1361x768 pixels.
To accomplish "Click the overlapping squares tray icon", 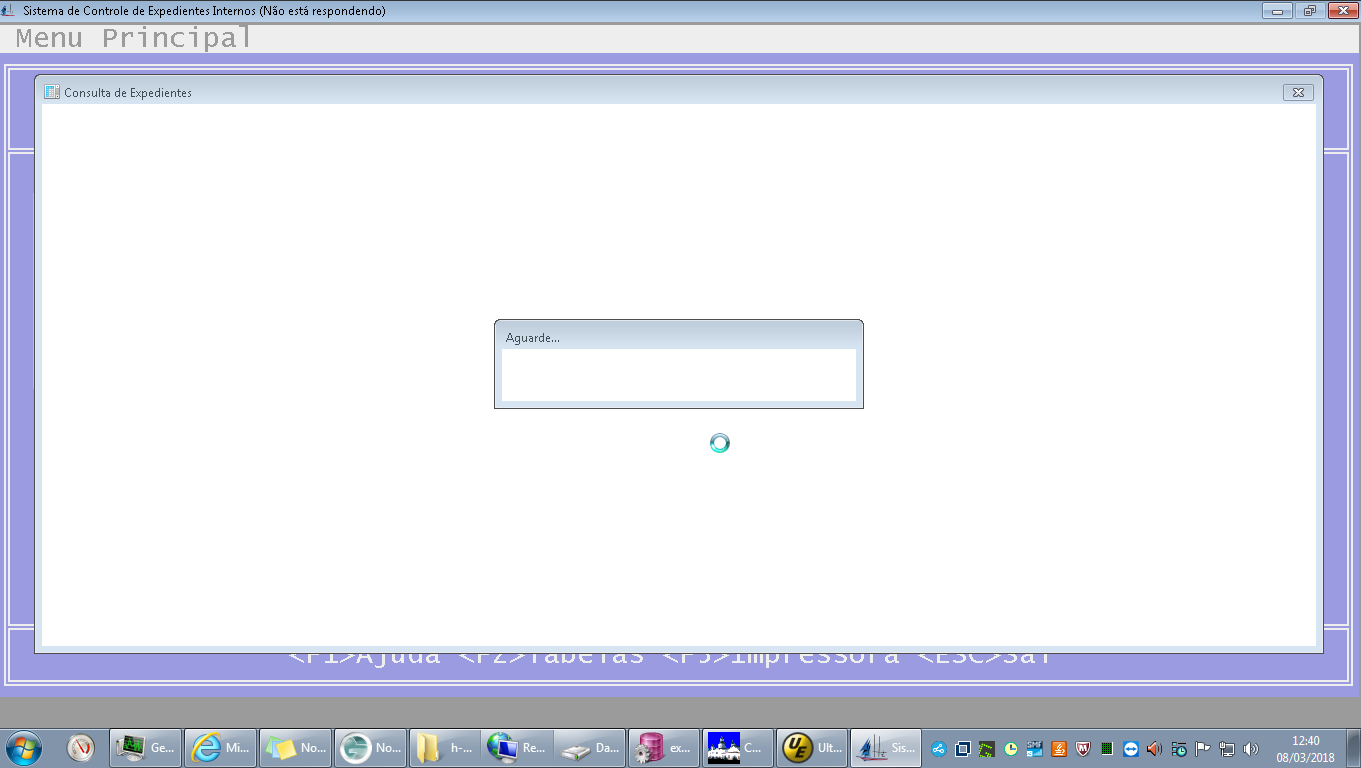I will click(963, 748).
